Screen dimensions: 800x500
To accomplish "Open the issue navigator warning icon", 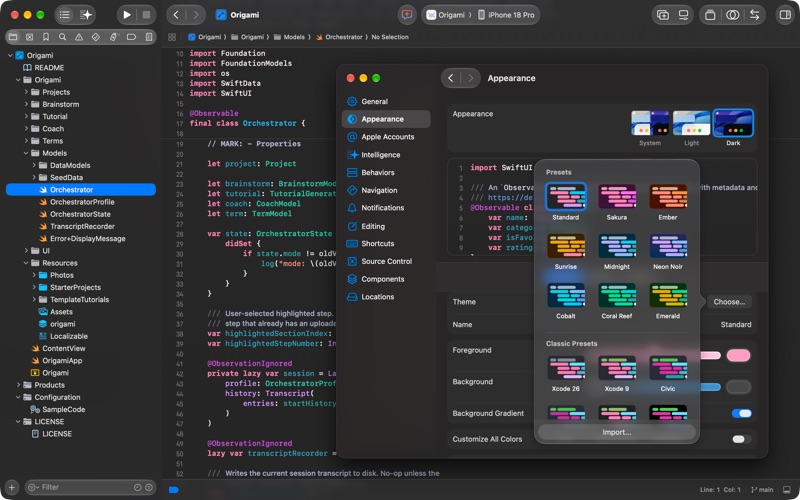I will click(x=79, y=37).
